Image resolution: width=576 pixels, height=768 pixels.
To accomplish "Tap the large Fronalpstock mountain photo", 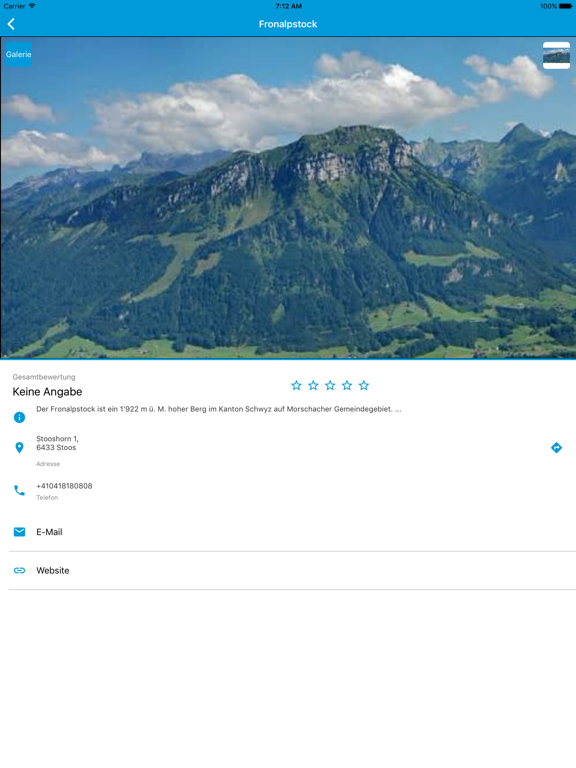I will 288,198.
